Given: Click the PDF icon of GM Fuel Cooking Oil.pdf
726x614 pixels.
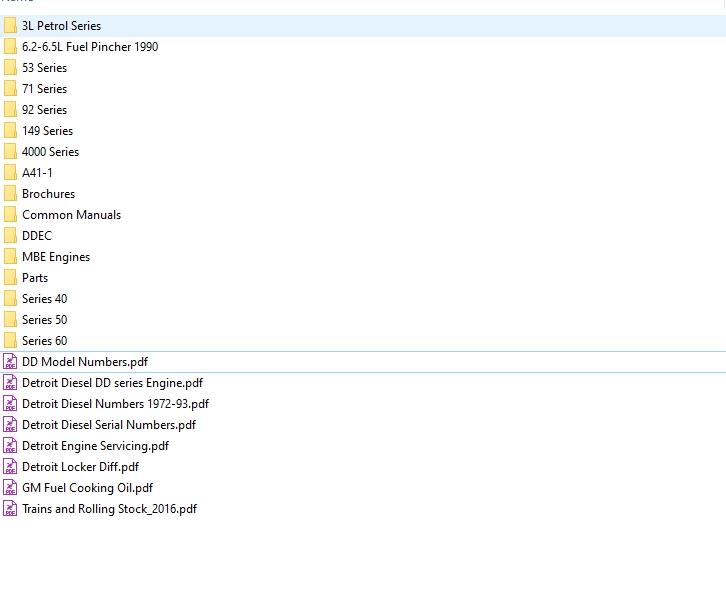Looking at the screenshot, I should (x=10, y=488).
